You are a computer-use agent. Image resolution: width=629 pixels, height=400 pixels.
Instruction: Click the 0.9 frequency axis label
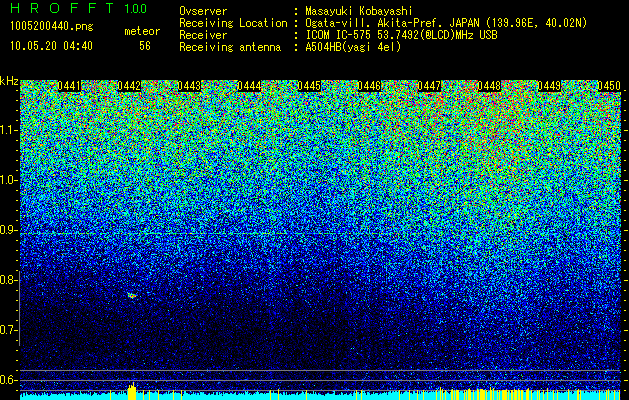(x=8, y=230)
